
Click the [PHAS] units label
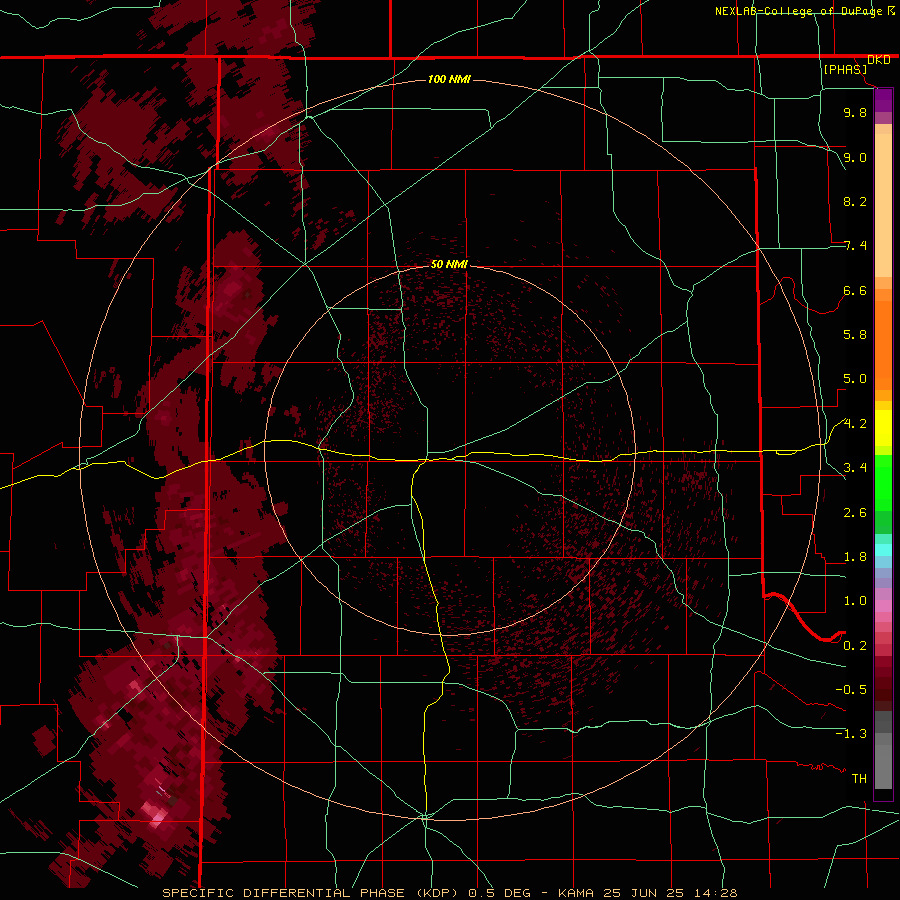(845, 69)
